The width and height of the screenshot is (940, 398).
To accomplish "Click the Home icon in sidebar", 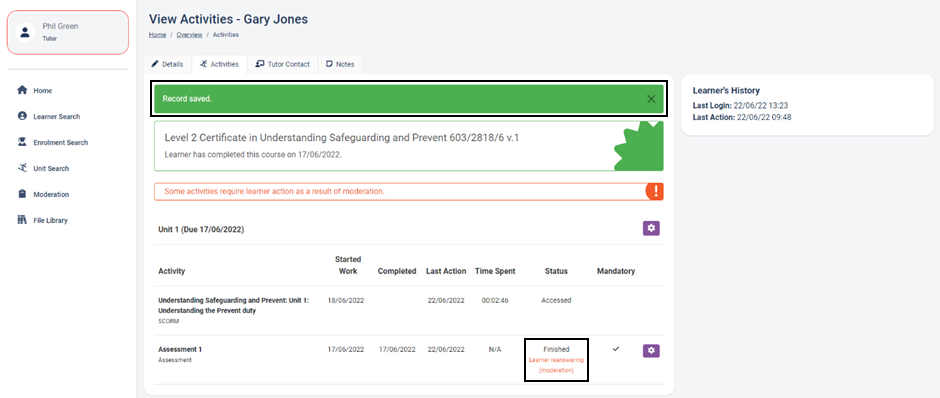I will [x=22, y=91].
